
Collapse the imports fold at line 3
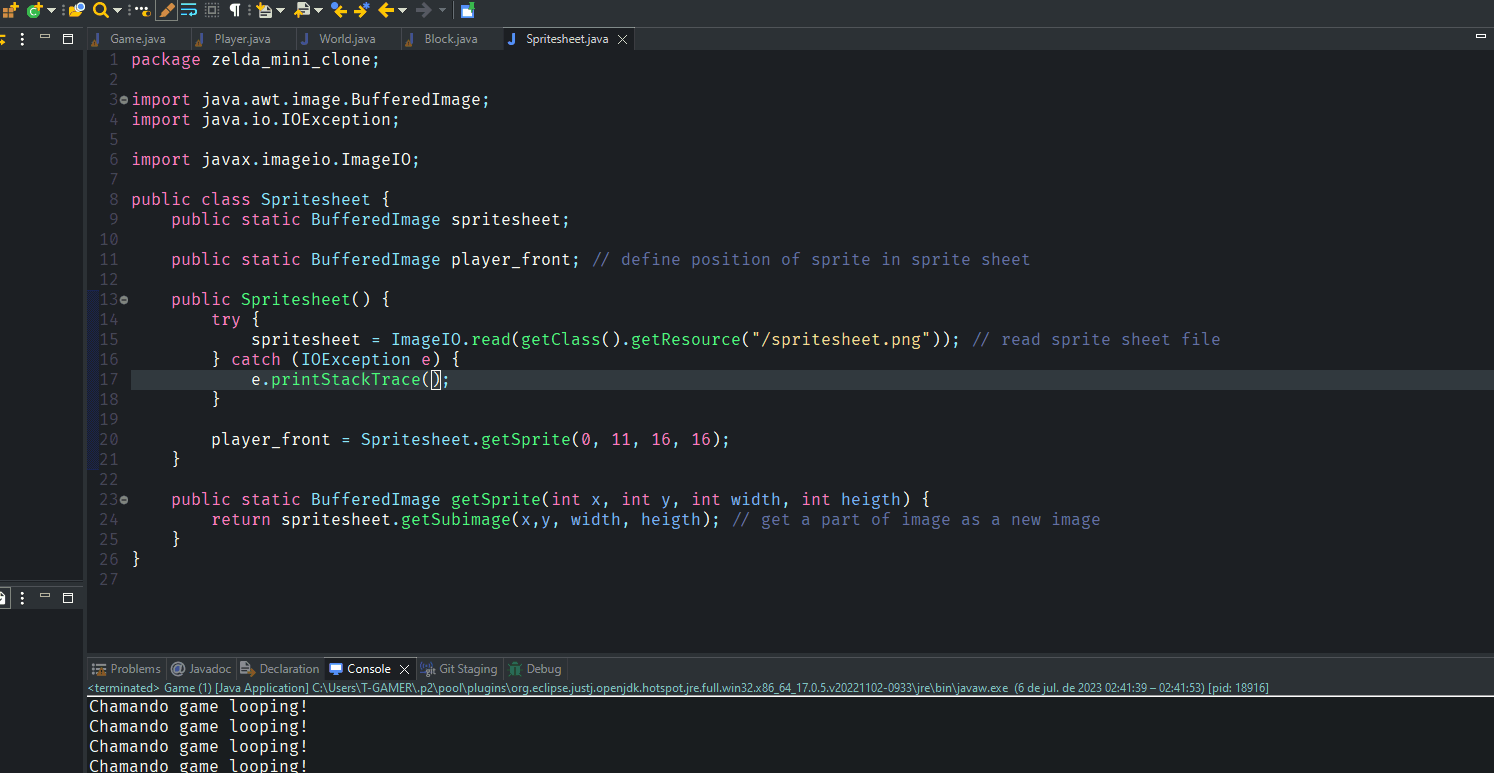(124, 100)
